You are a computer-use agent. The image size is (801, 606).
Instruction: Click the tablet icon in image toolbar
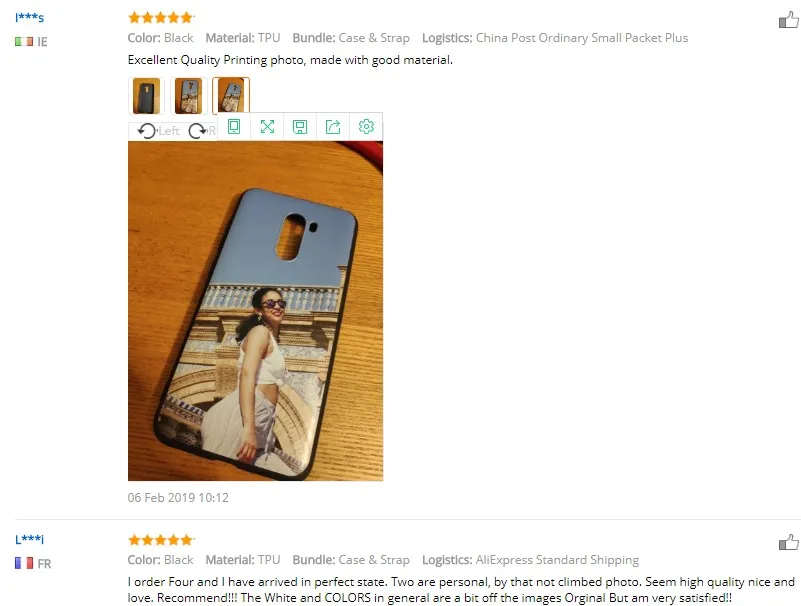(x=234, y=126)
